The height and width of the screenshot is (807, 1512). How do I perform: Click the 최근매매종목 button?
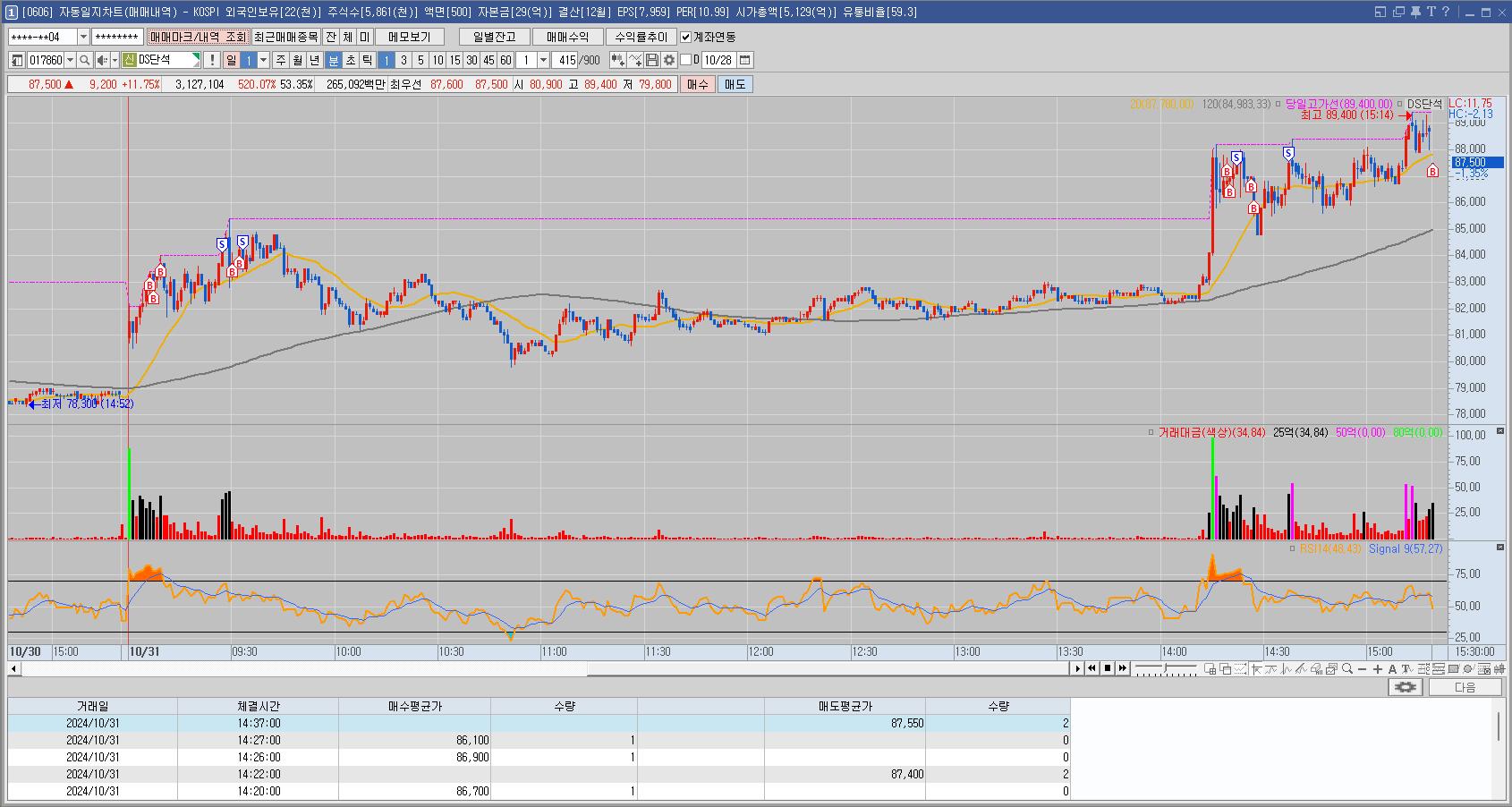tap(285, 37)
